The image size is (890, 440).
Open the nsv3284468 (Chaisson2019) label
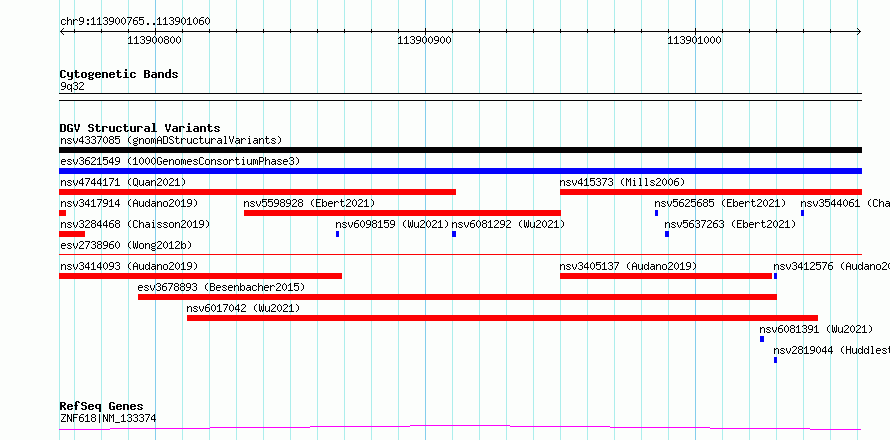(135, 224)
